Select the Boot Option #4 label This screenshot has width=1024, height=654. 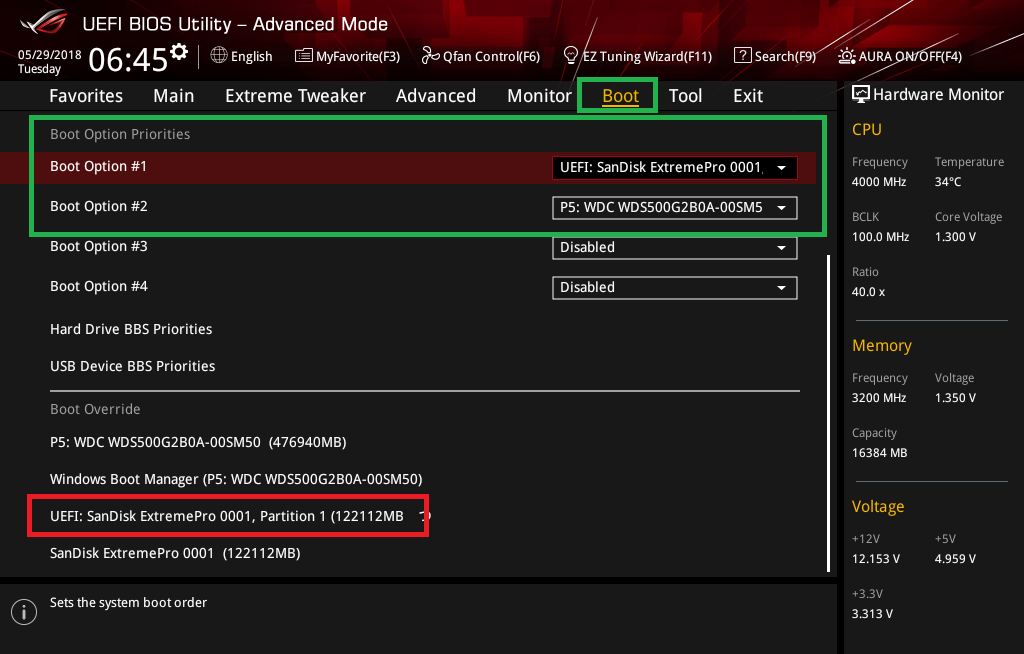pos(99,286)
